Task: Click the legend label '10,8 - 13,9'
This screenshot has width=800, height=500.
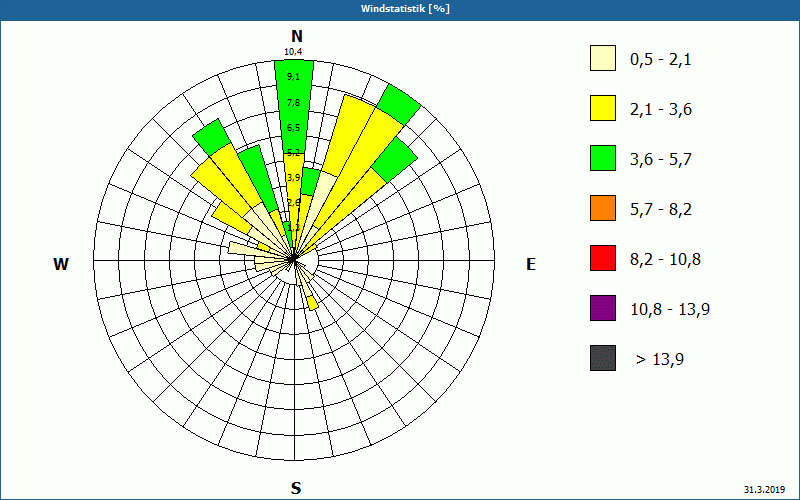Action: pos(670,310)
